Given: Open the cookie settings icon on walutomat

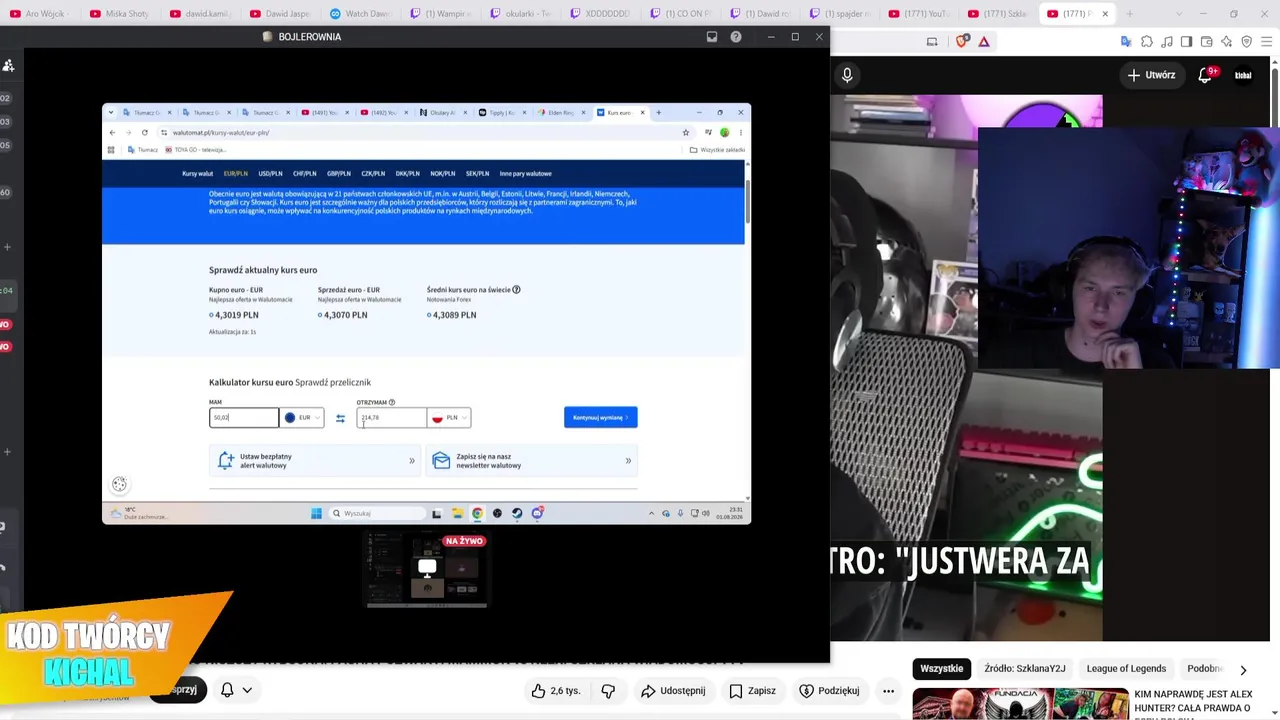Looking at the screenshot, I should [x=119, y=485].
